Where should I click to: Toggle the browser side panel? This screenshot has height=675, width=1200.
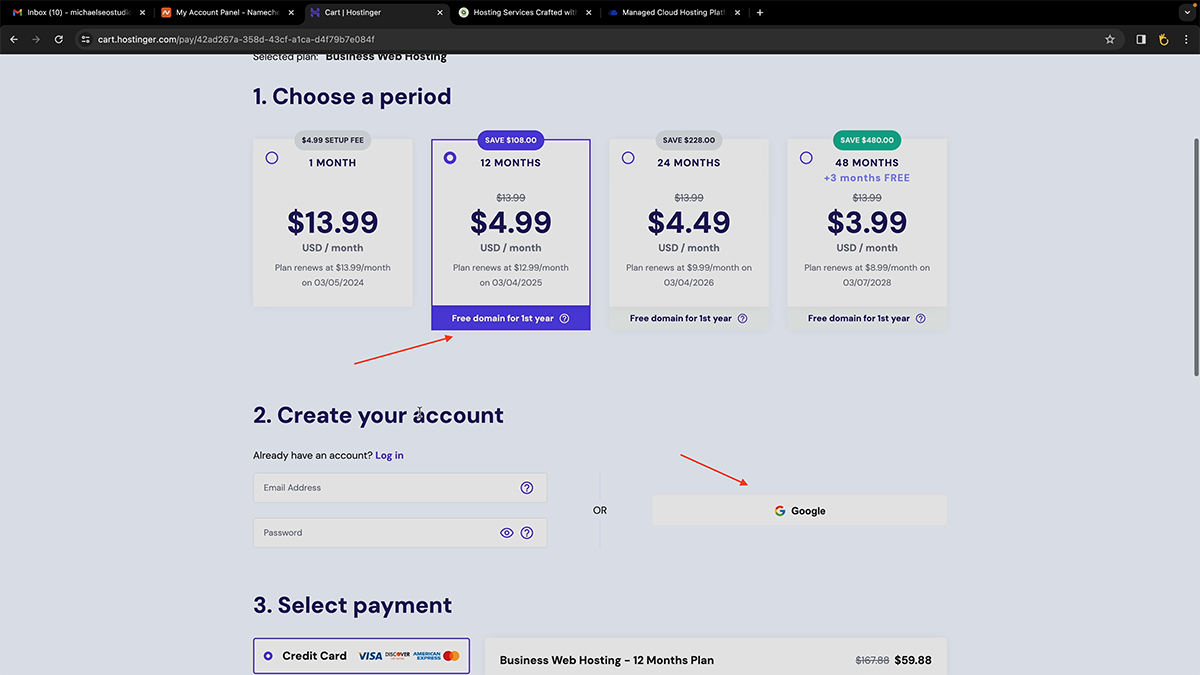pyautogui.click(x=1141, y=39)
